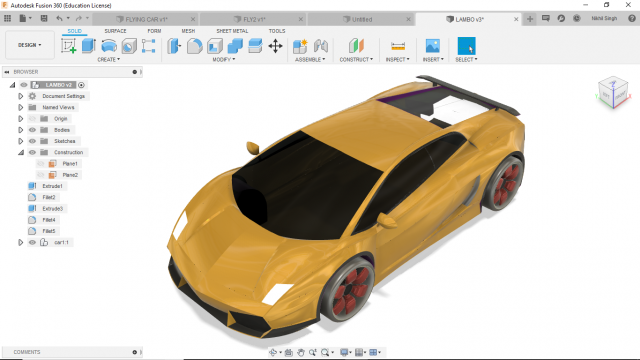Activate the Move/Copy tool
Image resolution: width=640 pixels, height=360 pixels.
pos(276,46)
